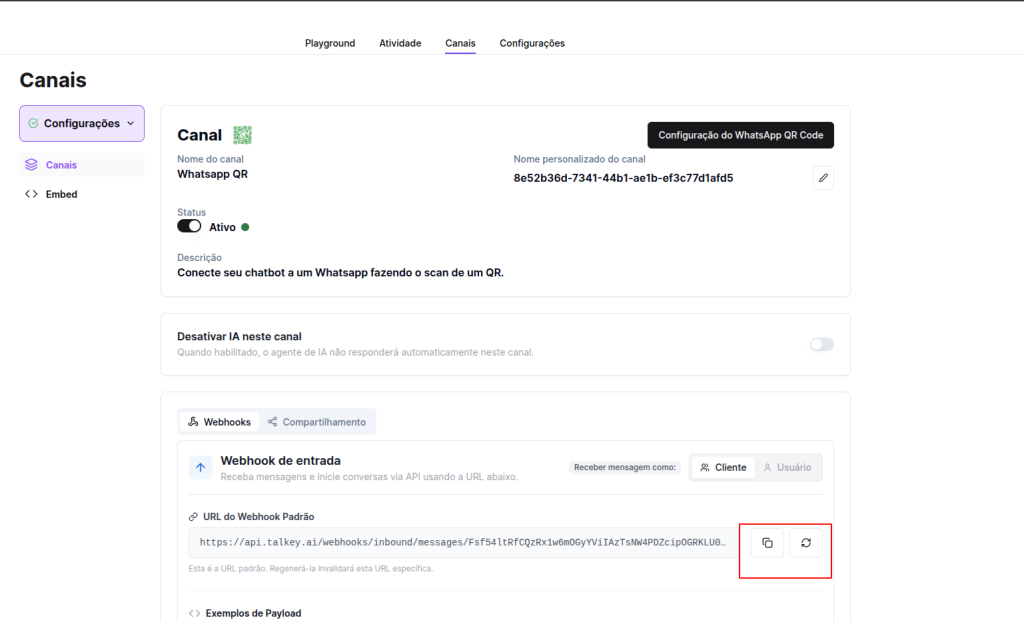Select Usuário as message sender
Viewport: 1024px width, 622px height.
coord(788,467)
